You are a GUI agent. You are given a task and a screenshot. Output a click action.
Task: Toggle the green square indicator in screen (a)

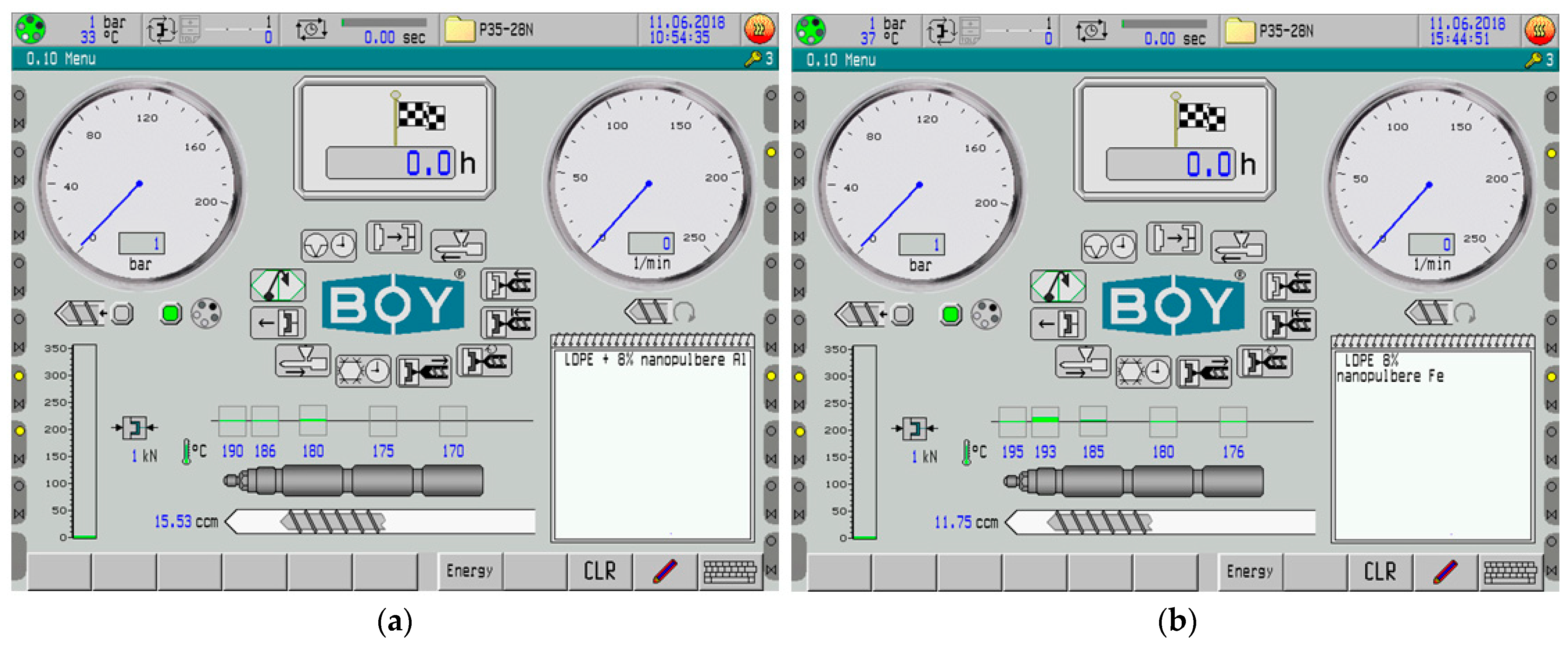click(x=171, y=313)
